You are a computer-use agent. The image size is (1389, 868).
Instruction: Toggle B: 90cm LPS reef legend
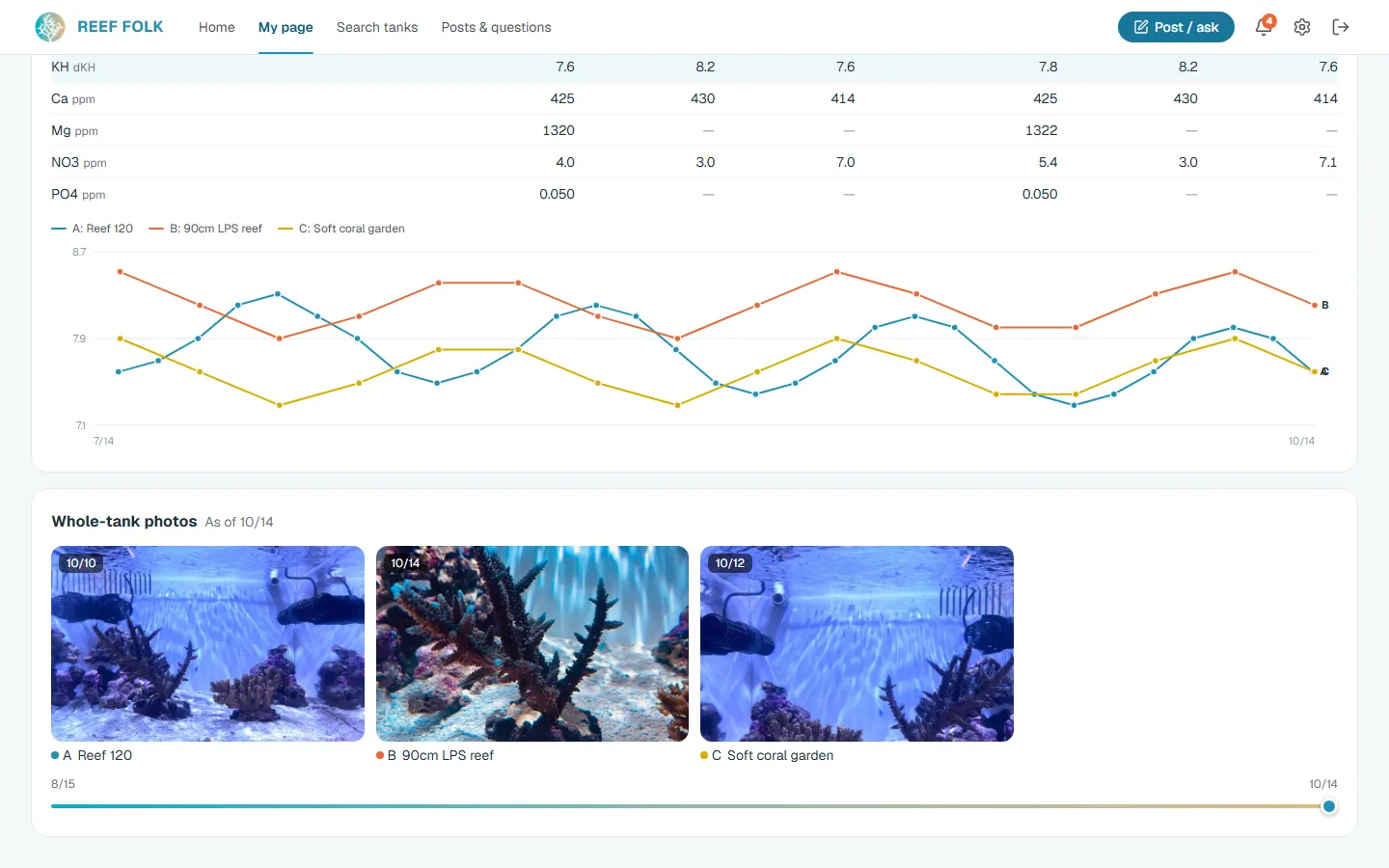[x=205, y=229]
